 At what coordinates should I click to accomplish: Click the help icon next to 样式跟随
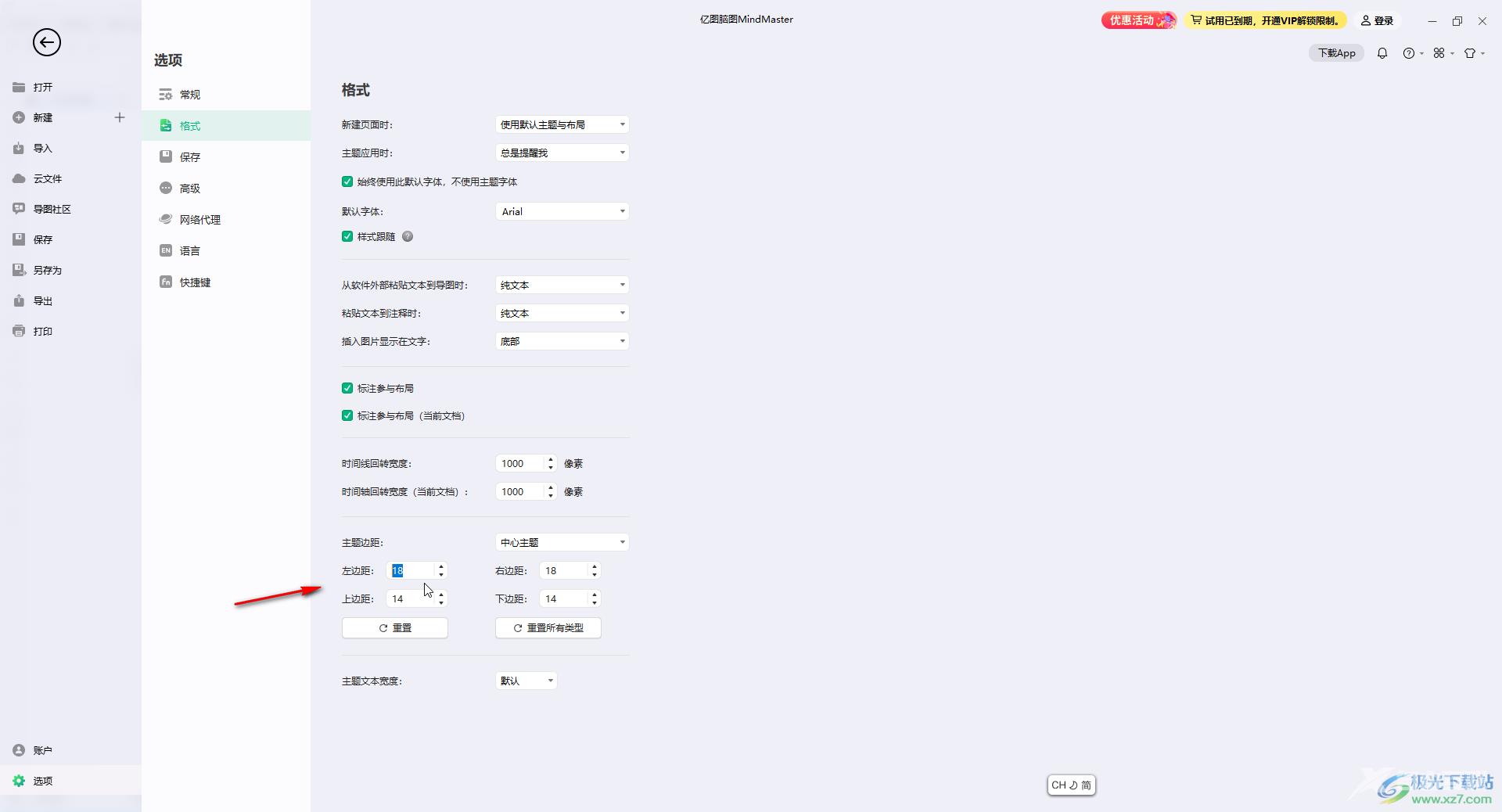point(408,236)
